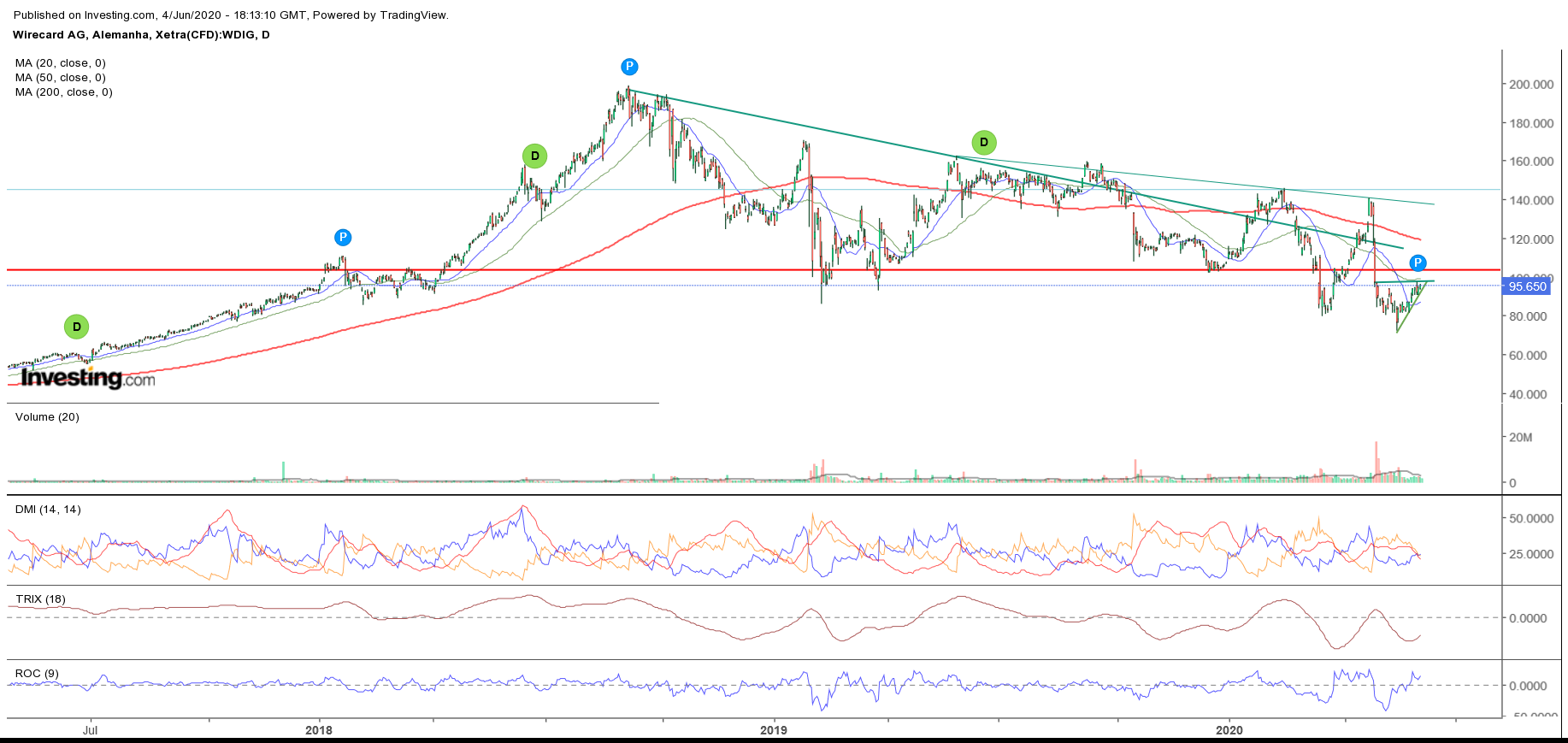Image resolution: width=1568 pixels, height=743 pixels.
Task: Click the TRIX (18) indicator label
Action: click(40, 599)
